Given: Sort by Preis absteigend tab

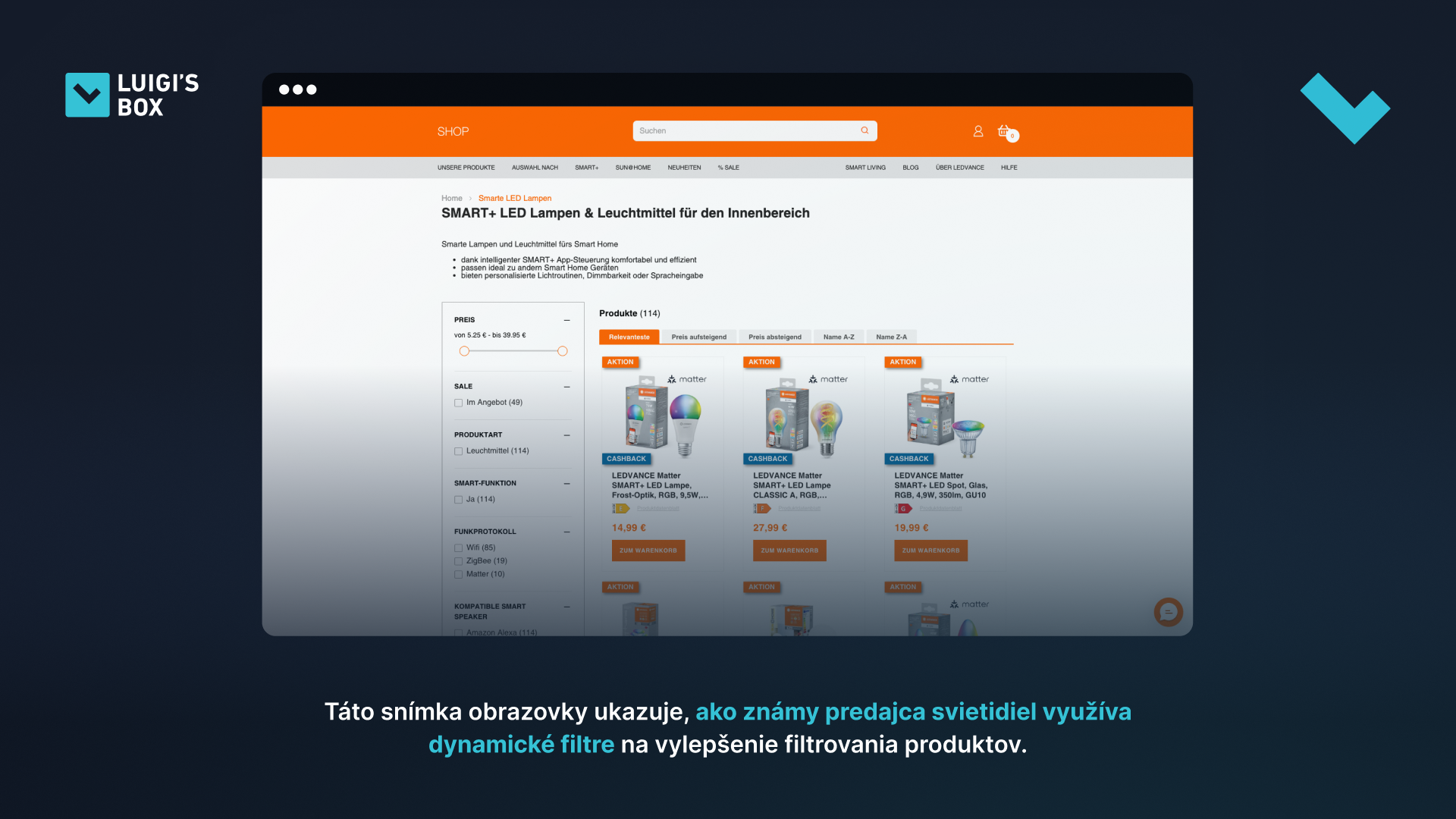Looking at the screenshot, I should [774, 337].
